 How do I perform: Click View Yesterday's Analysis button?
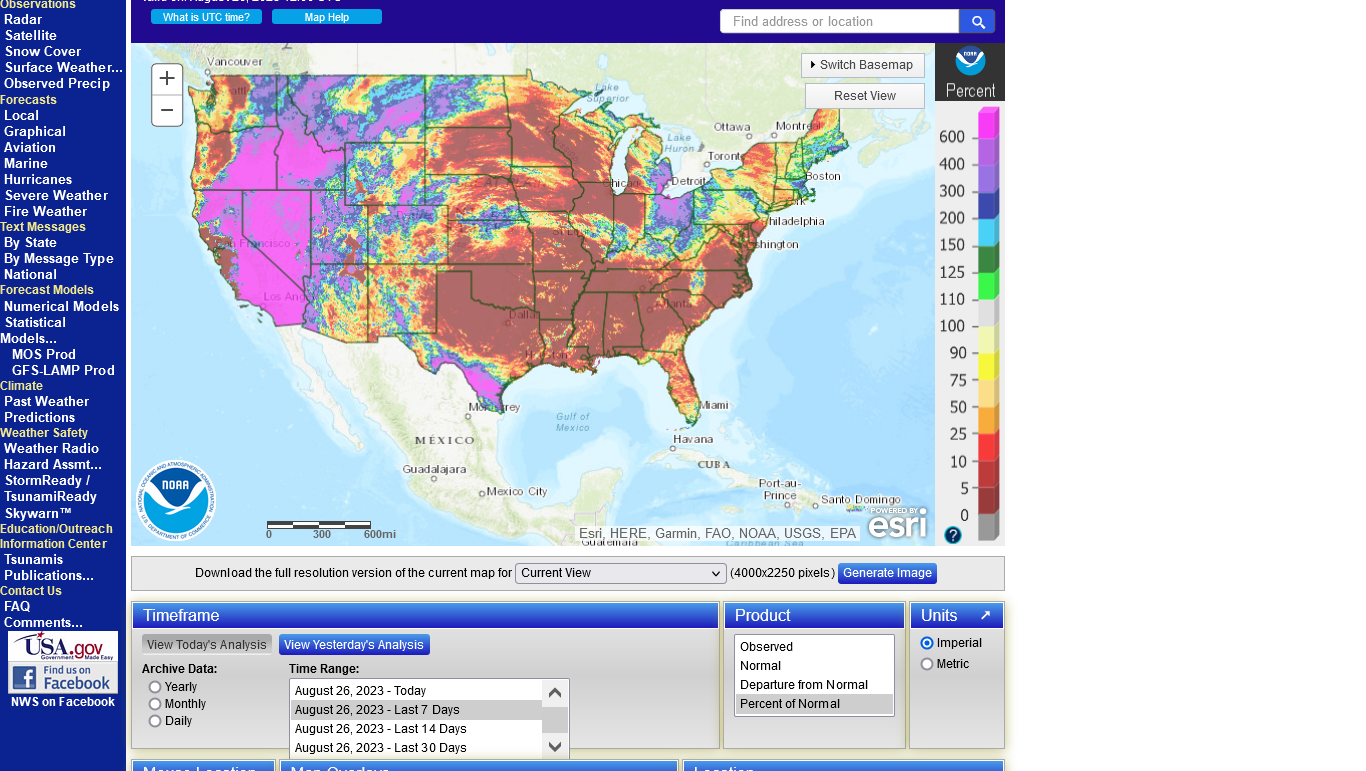point(354,645)
